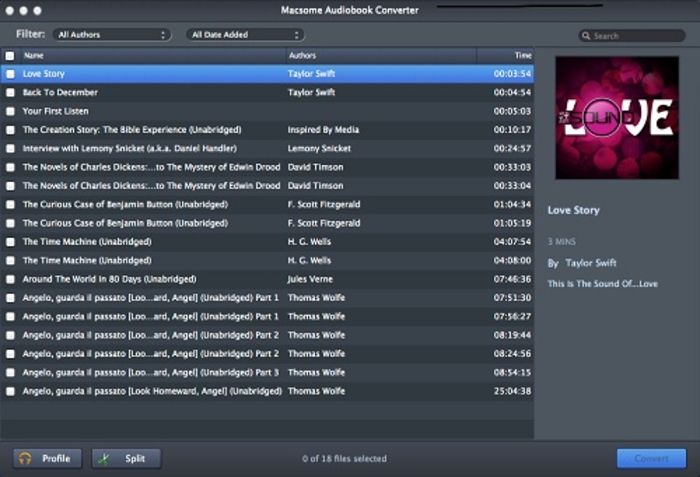Select the Angelo Part 3 row
Image resolution: width=700 pixels, height=477 pixels.
pyautogui.click(x=267, y=373)
